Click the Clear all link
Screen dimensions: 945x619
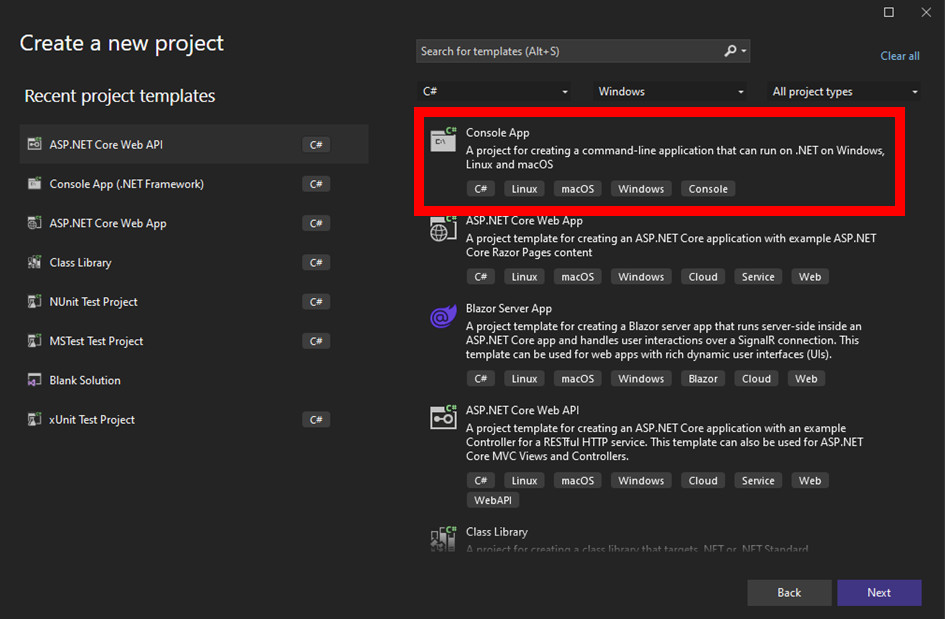900,56
